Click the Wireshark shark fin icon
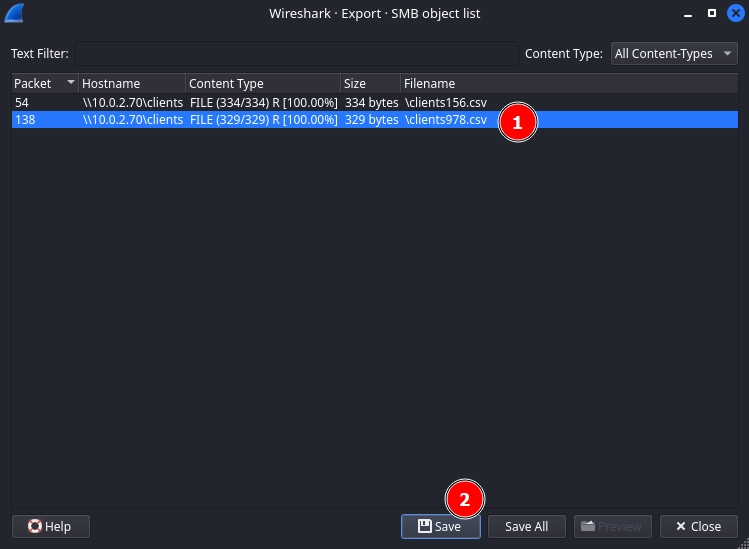The image size is (749, 549). click(x=14, y=14)
